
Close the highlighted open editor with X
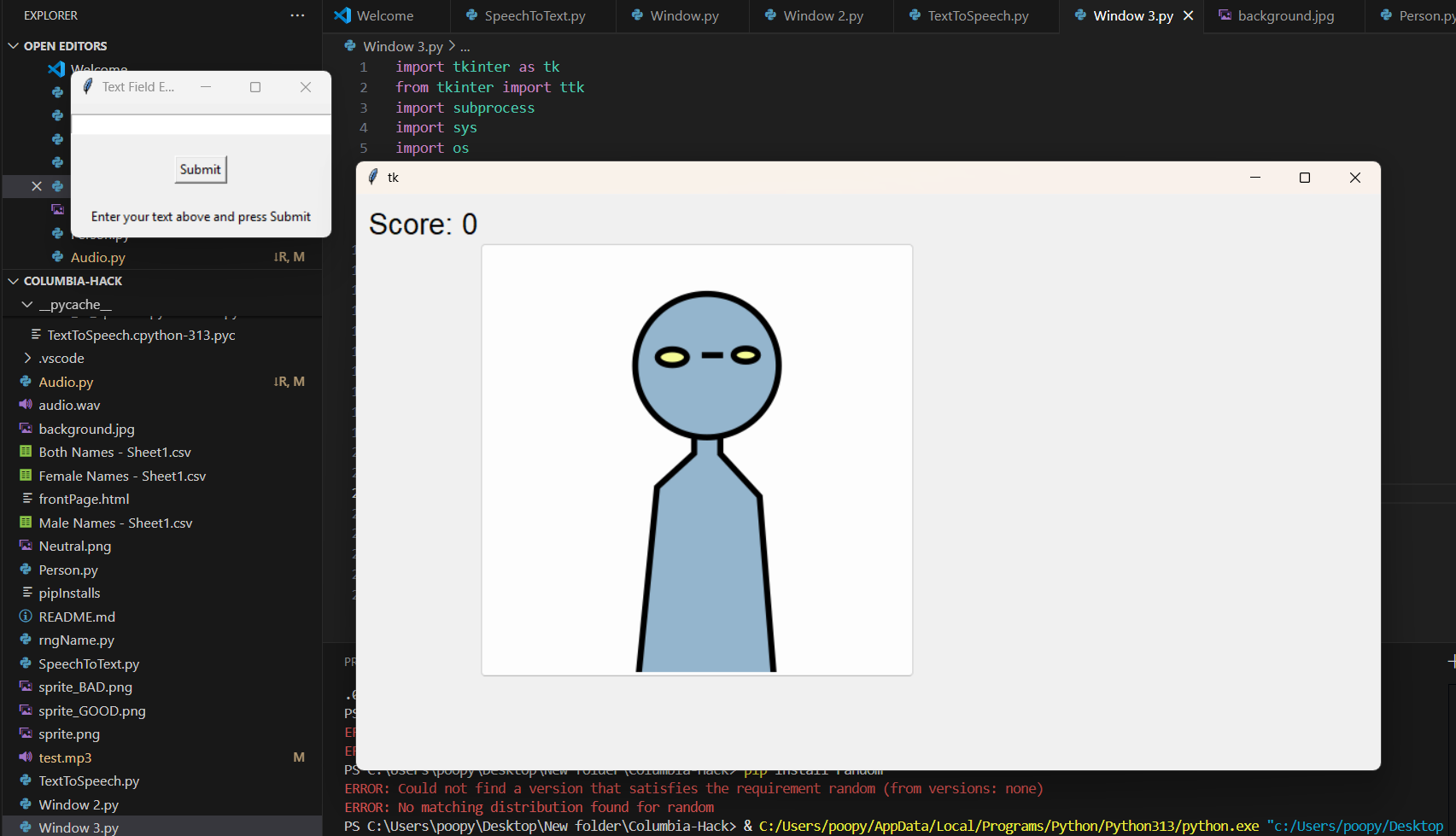tap(37, 186)
